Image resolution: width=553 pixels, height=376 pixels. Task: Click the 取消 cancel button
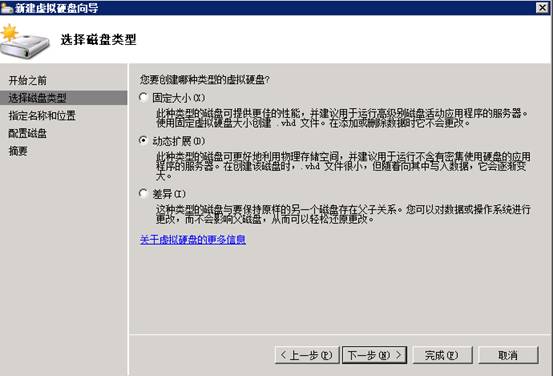pos(508,355)
